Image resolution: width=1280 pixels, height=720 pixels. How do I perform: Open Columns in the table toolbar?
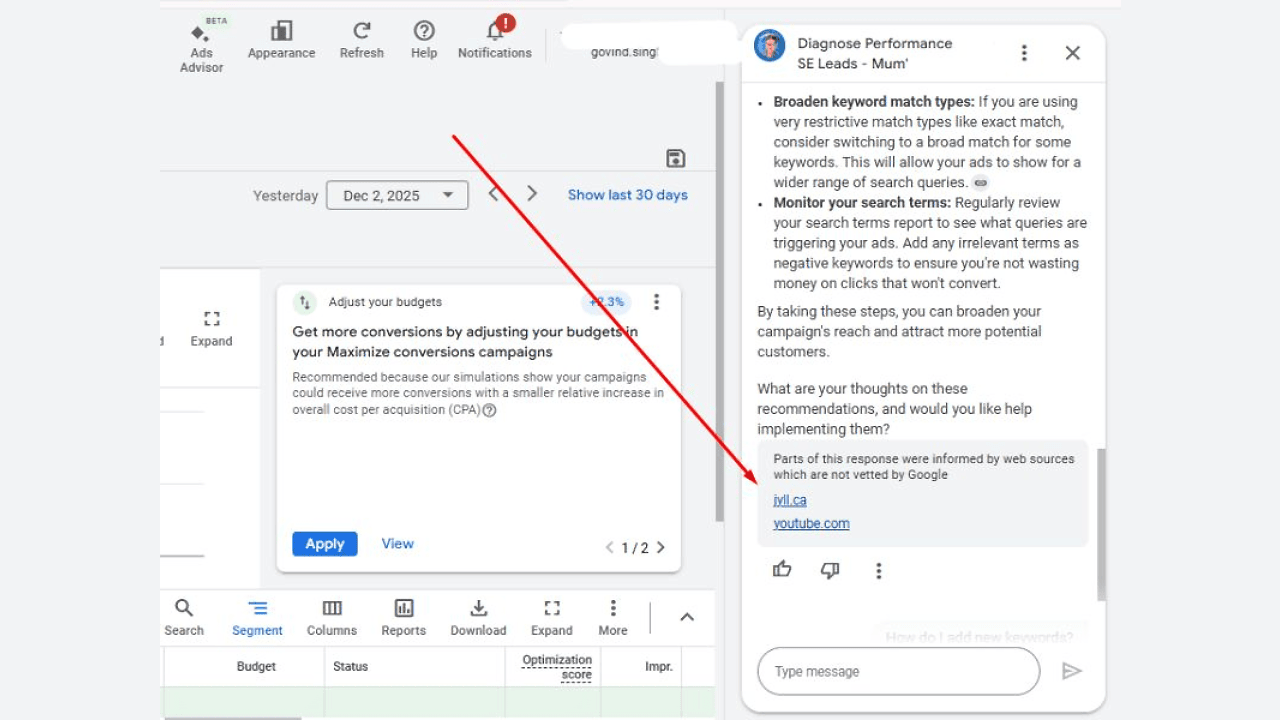tap(332, 617)
